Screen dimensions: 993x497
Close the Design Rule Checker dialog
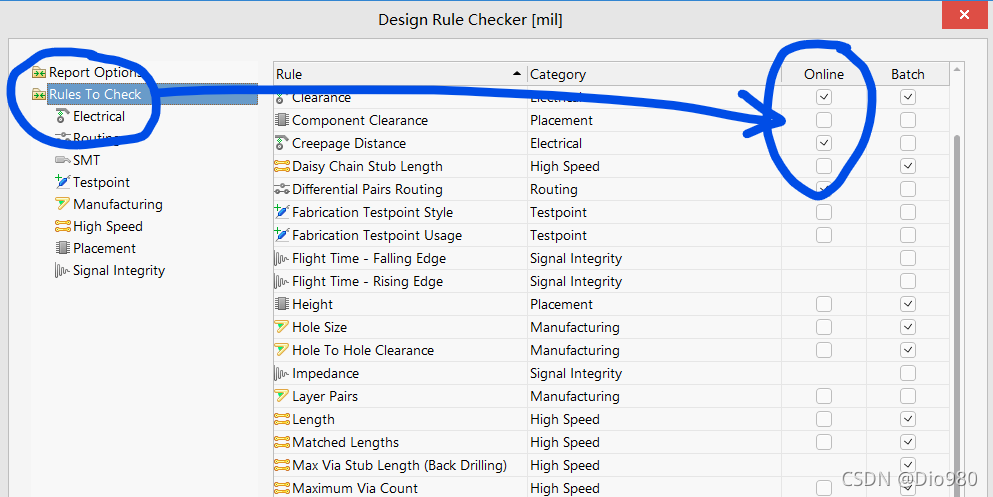point(964,17)
